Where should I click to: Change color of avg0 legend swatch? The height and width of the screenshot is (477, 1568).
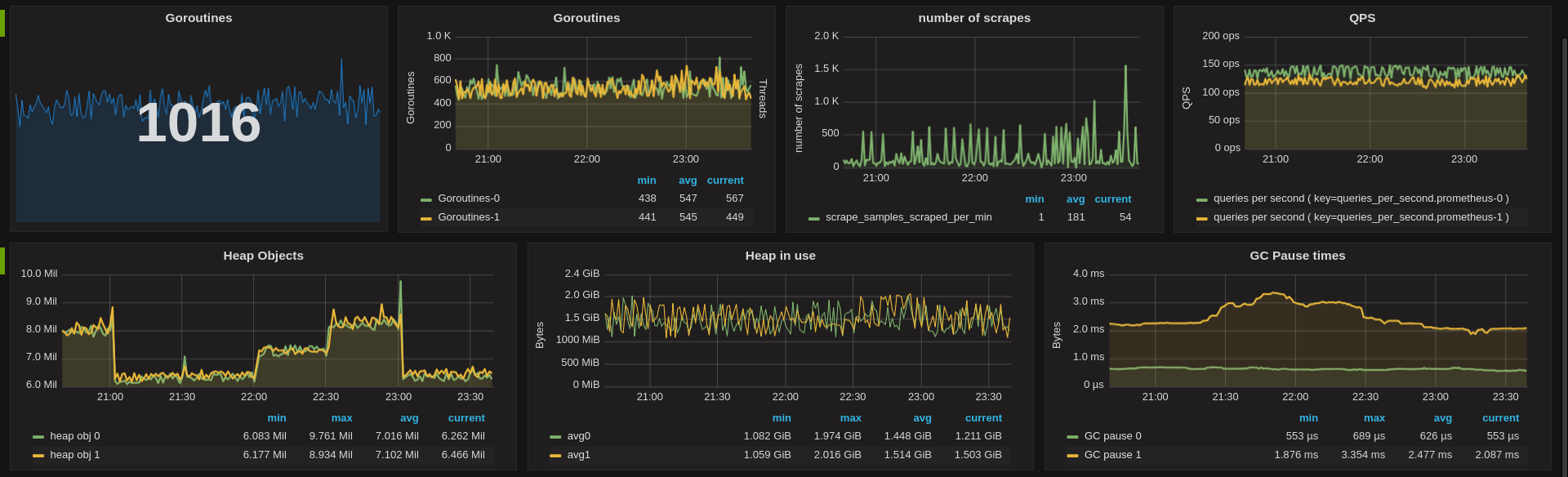tap(555, 437)
